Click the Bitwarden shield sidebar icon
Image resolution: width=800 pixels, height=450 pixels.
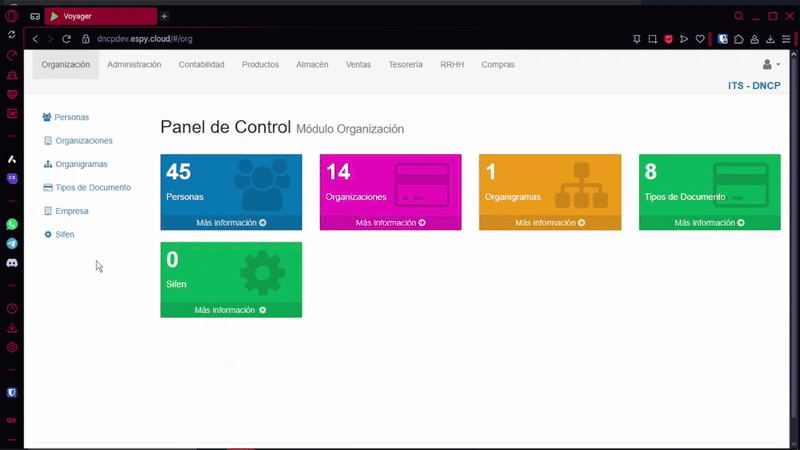click(12, 393)
